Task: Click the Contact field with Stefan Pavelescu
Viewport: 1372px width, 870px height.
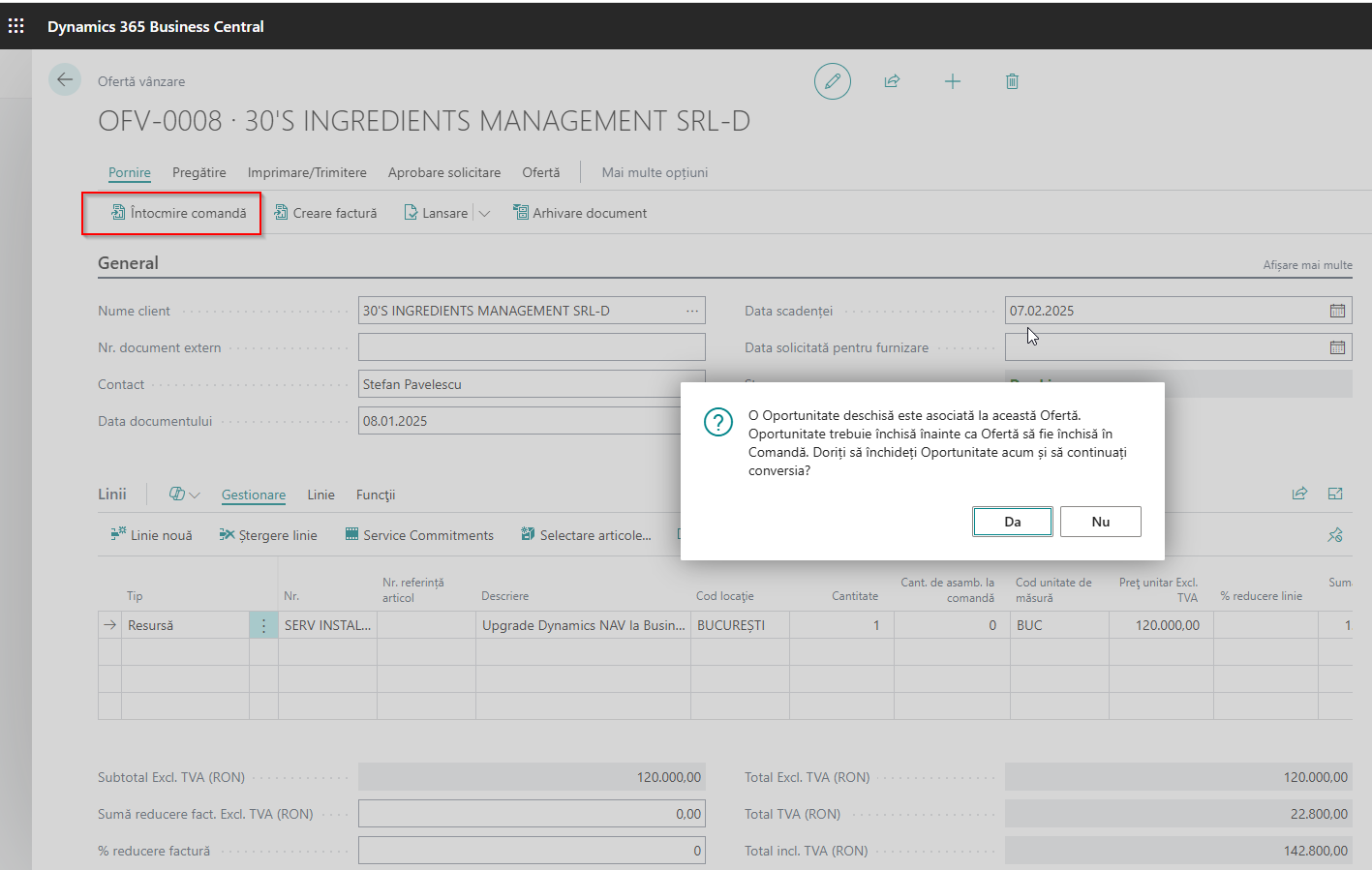Action: click(532, 384)
